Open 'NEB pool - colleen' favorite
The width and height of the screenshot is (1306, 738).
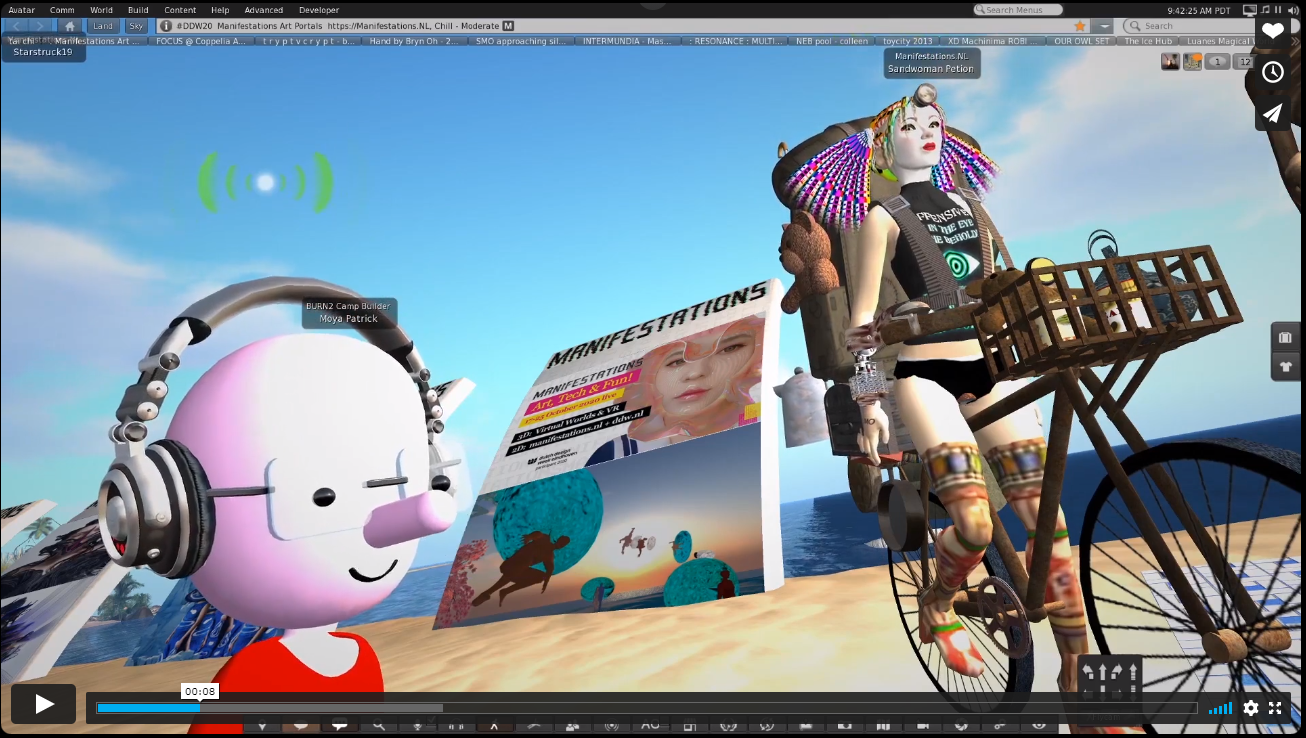(832, 41)
